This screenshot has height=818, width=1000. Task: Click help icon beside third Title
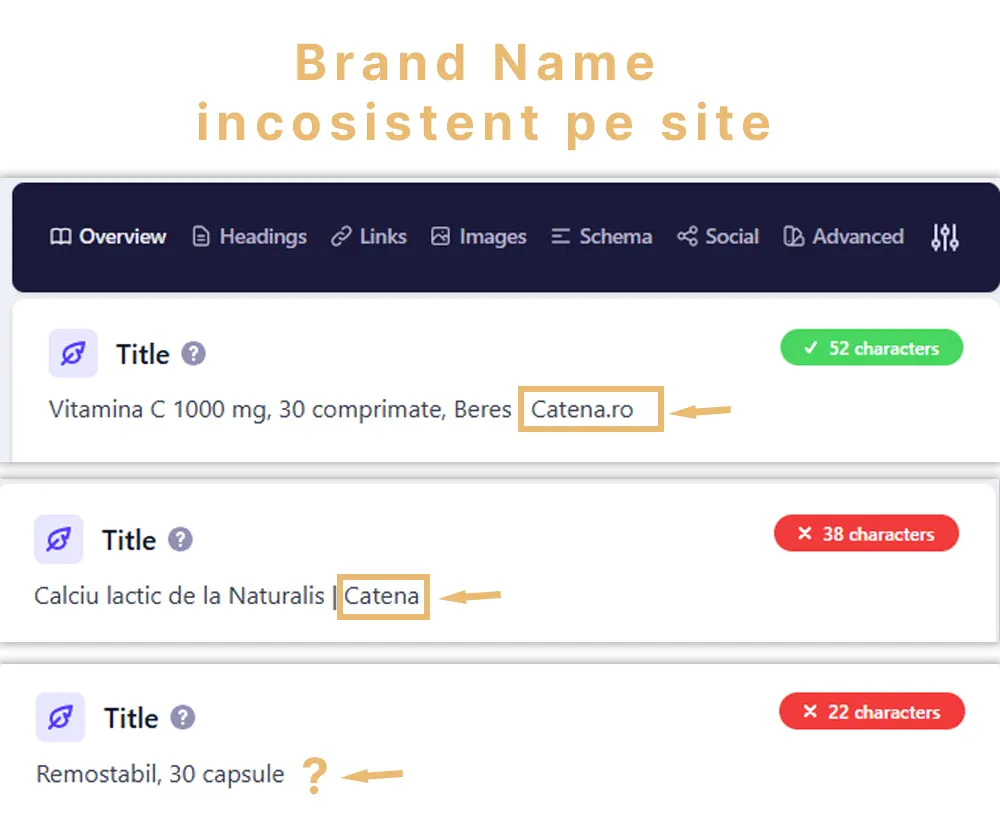click(x=182, y=718)
